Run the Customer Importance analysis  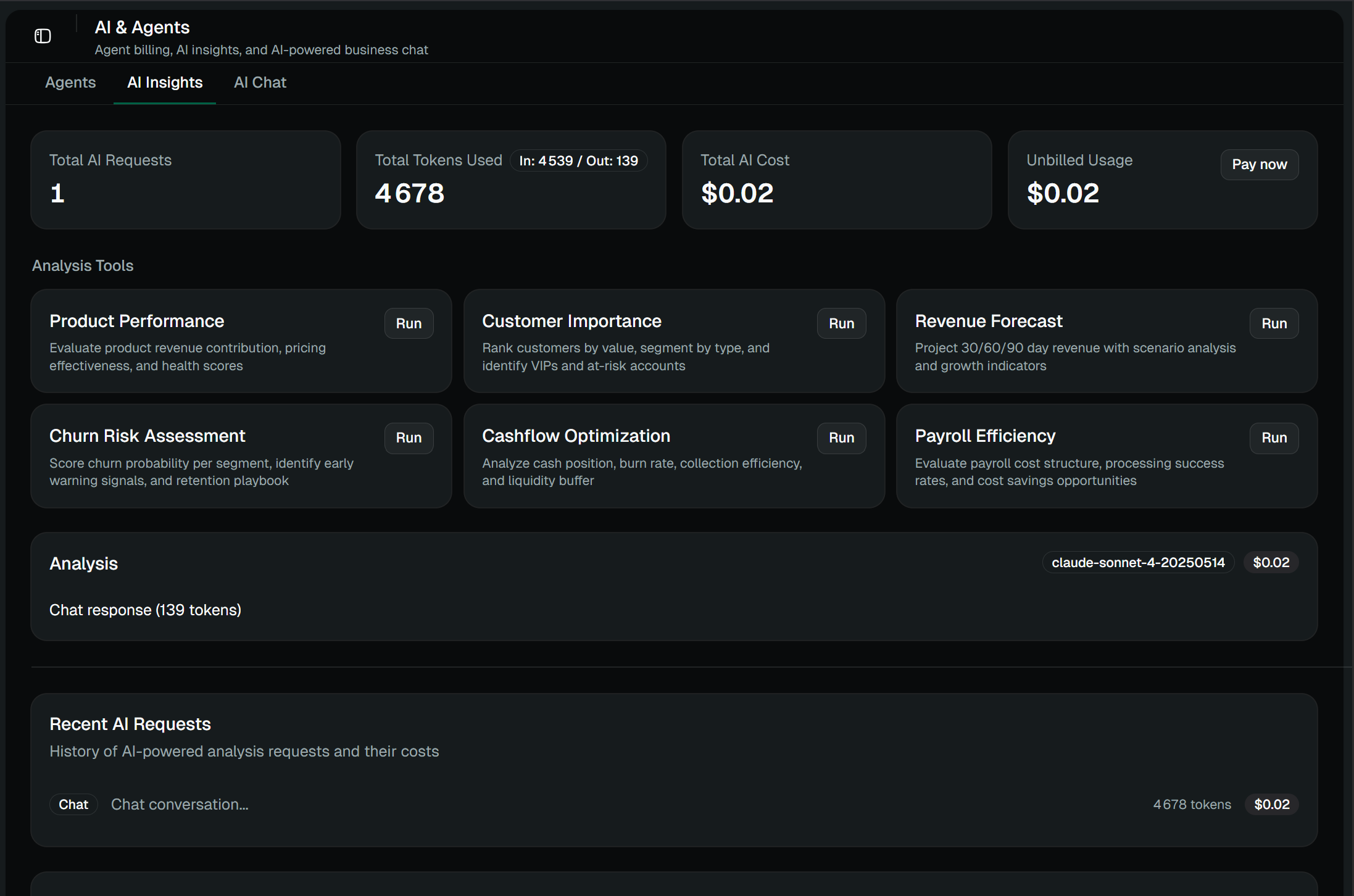(x=841, y=323)
